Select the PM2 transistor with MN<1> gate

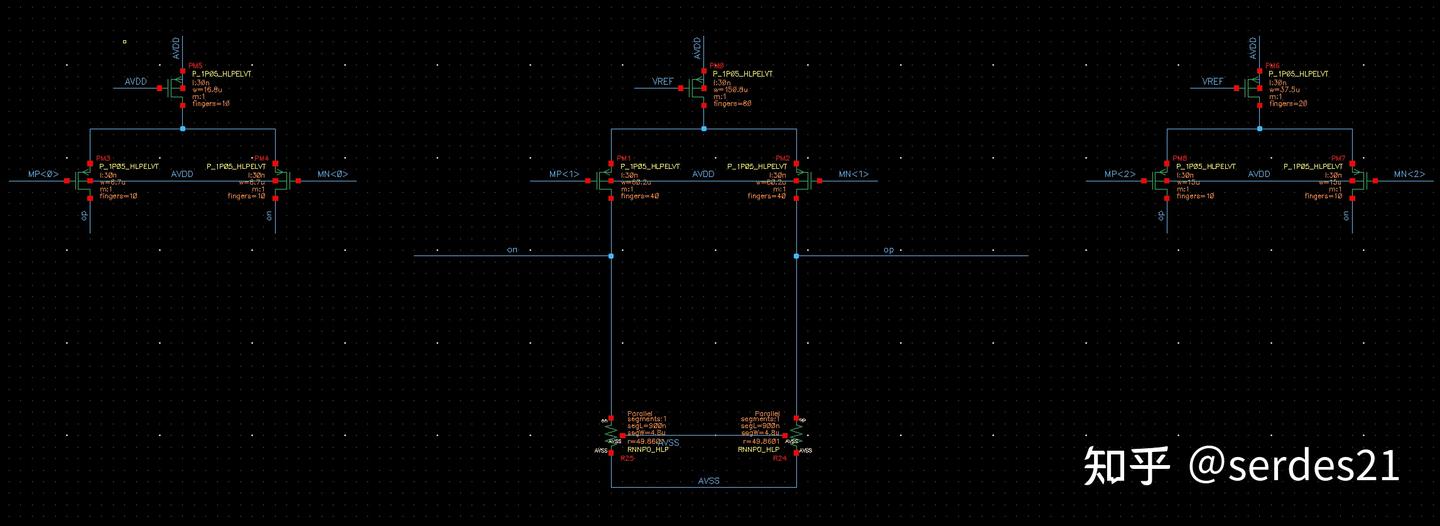click(802, 179)
